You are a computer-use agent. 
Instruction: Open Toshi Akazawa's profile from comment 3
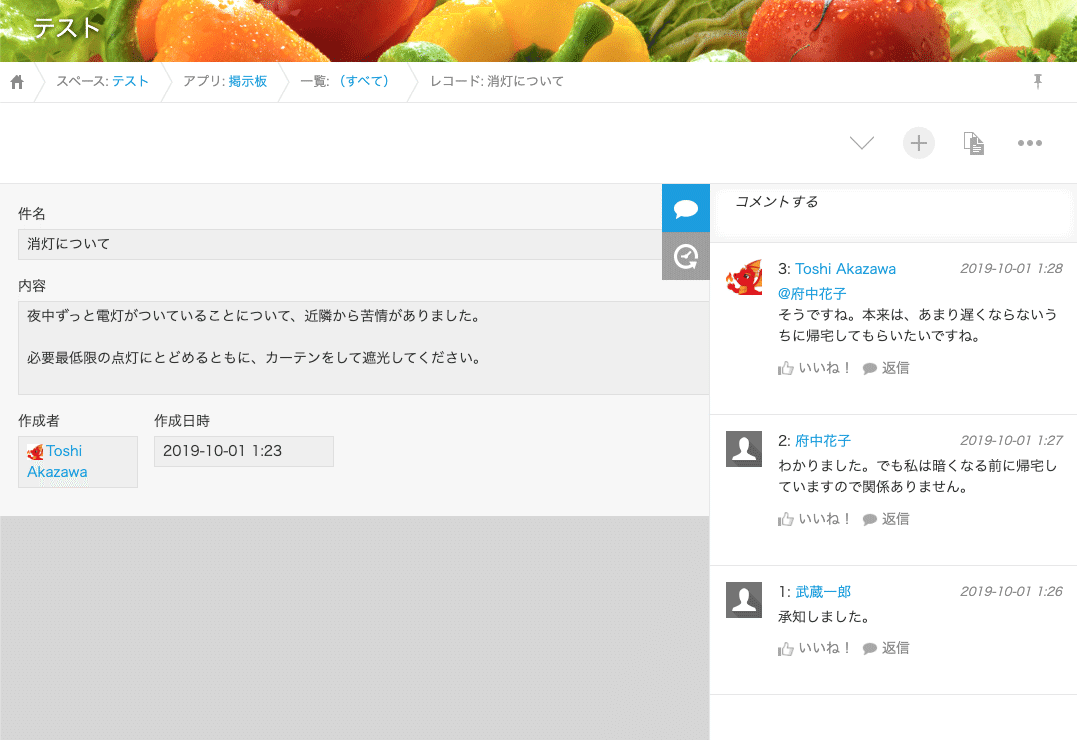pyautogui.click(x=845, y=269)
